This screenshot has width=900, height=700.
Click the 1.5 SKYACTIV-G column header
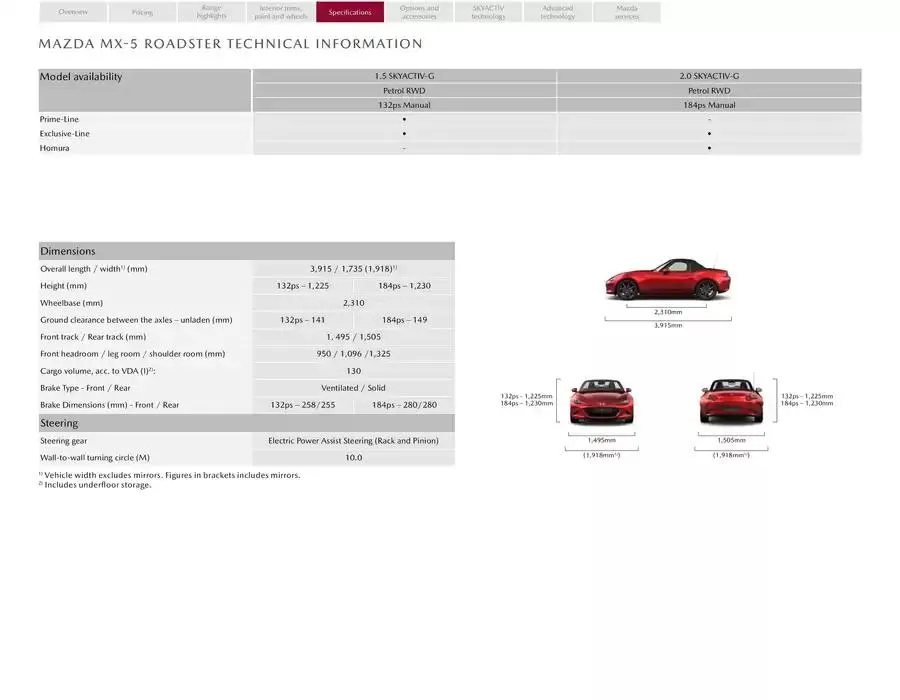404,76
